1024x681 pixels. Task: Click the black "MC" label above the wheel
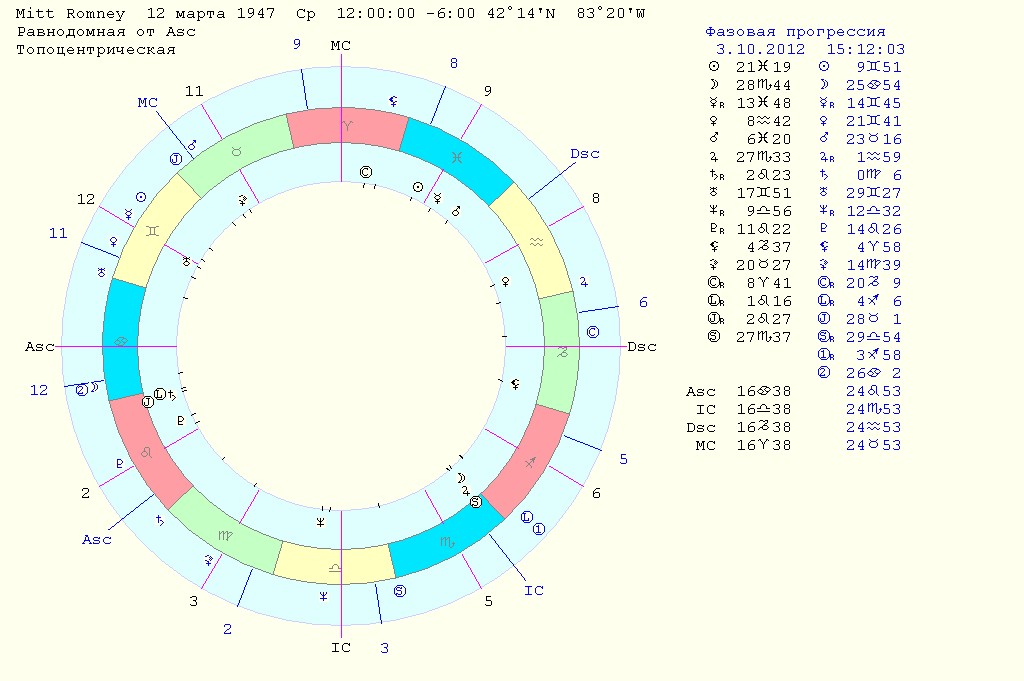click(340, 46)
